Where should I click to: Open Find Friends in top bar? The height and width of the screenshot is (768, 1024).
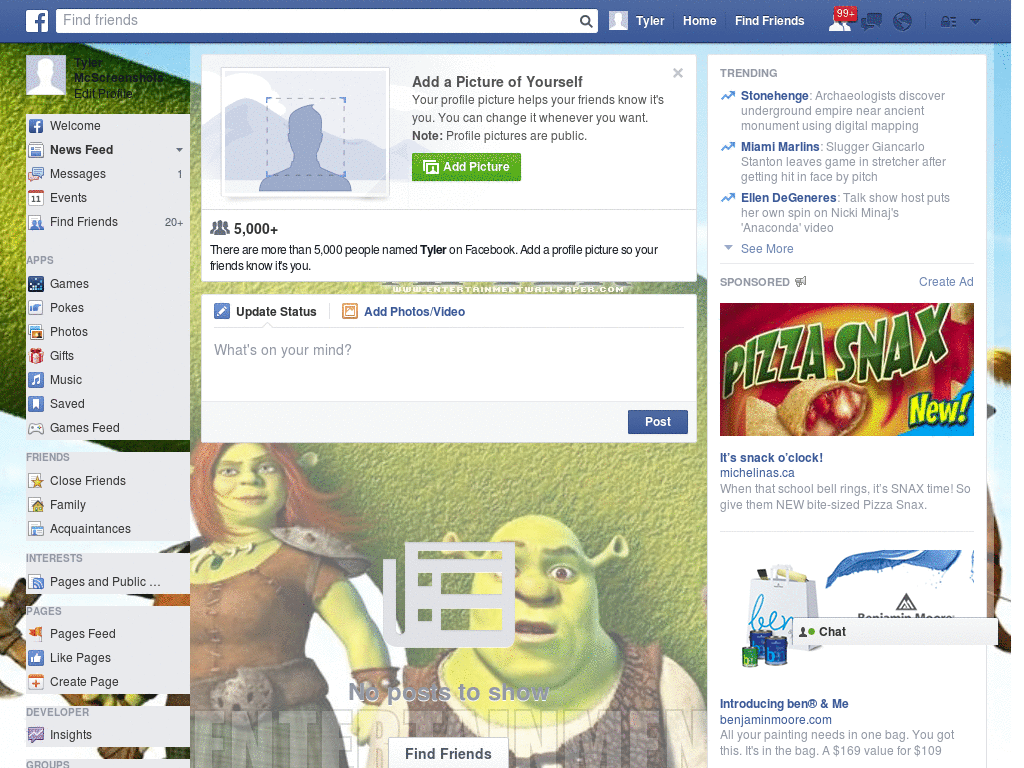tap(769, 21)
